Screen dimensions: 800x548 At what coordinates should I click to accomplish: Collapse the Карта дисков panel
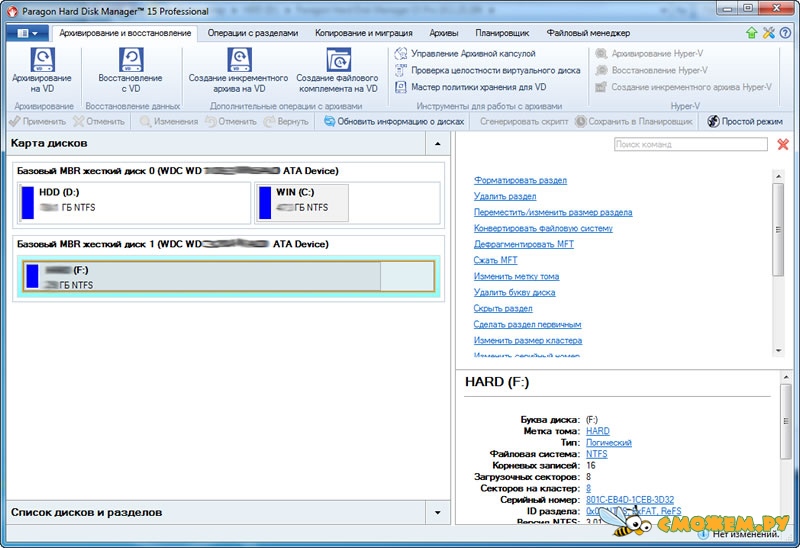[x=437, y=144]
